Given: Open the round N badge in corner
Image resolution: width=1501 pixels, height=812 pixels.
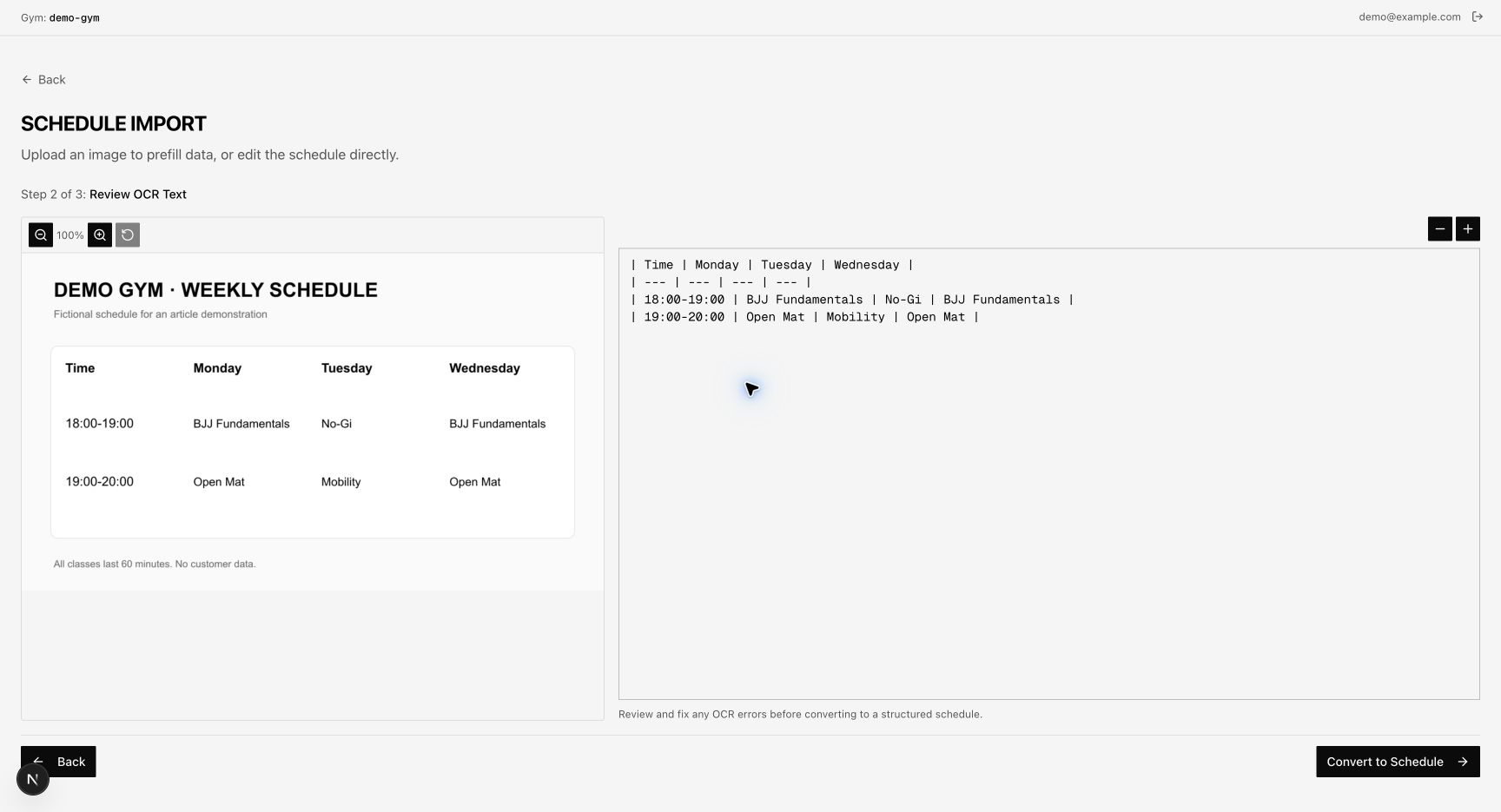Looking at the screenshot, I should click(33, 779).
